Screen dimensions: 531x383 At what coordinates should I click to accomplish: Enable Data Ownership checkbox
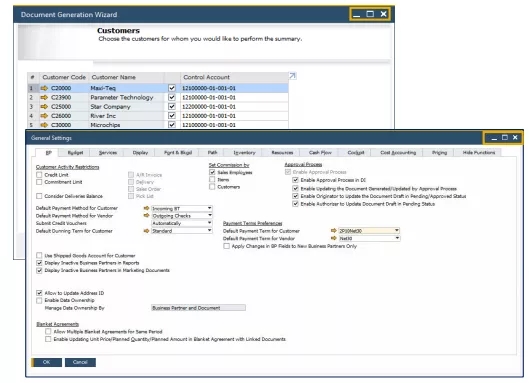coord(39,300)
